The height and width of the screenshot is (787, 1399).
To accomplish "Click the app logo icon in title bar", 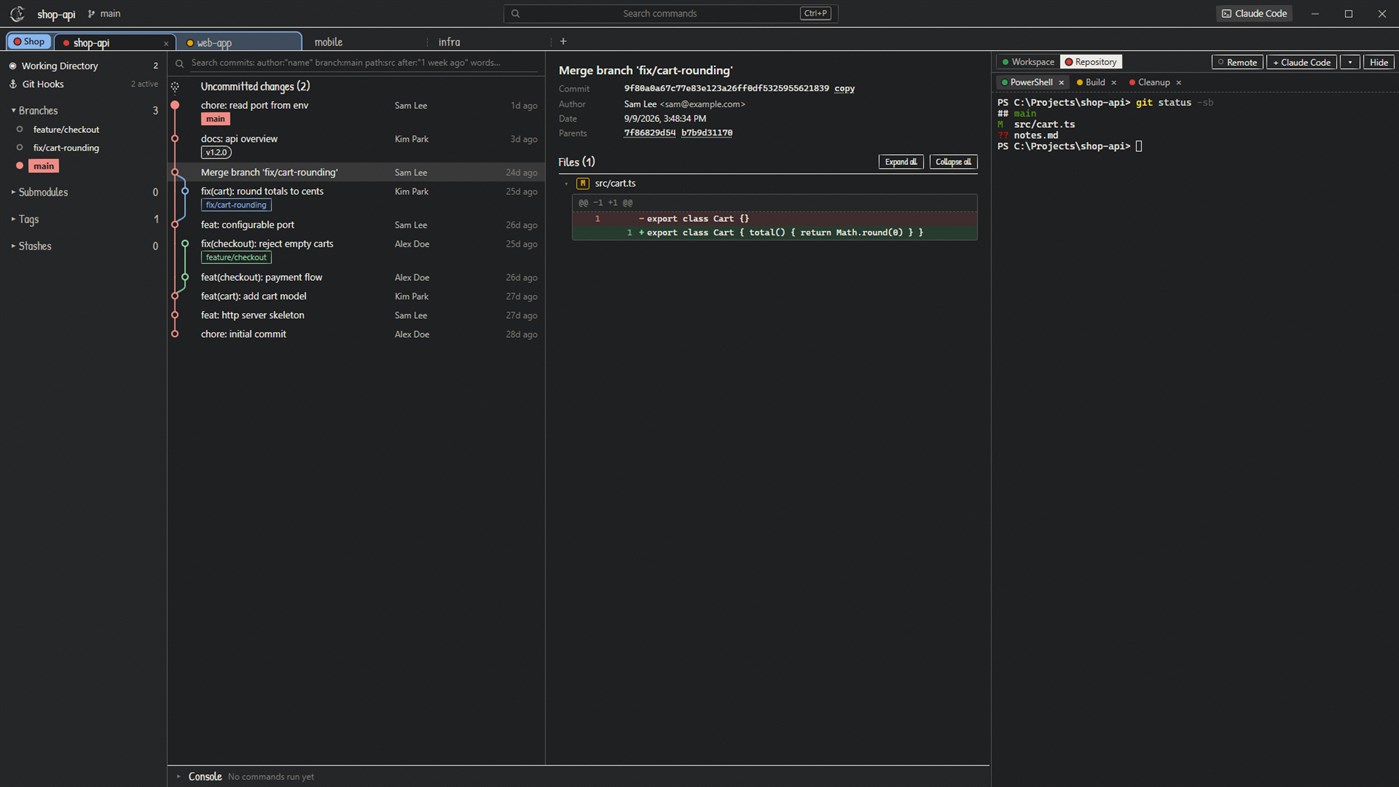I will 17,14.
